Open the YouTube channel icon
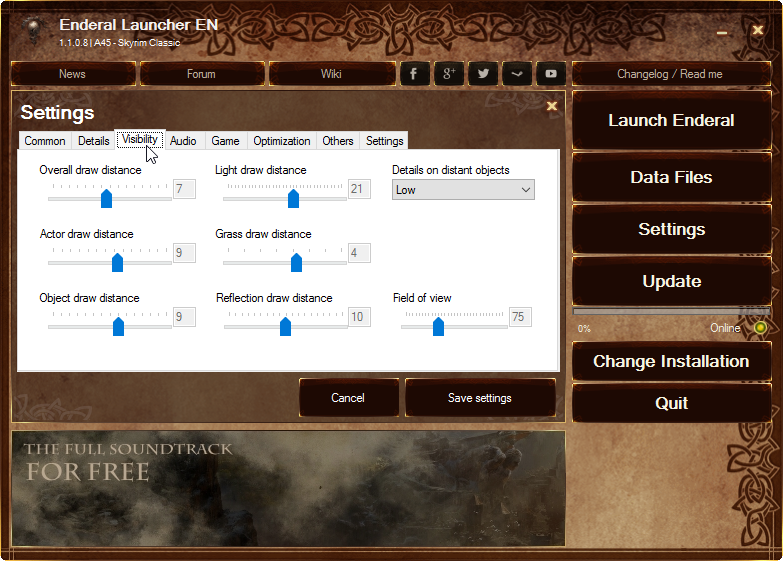This screenshot has height=561, width=783. tap(551, 74)
